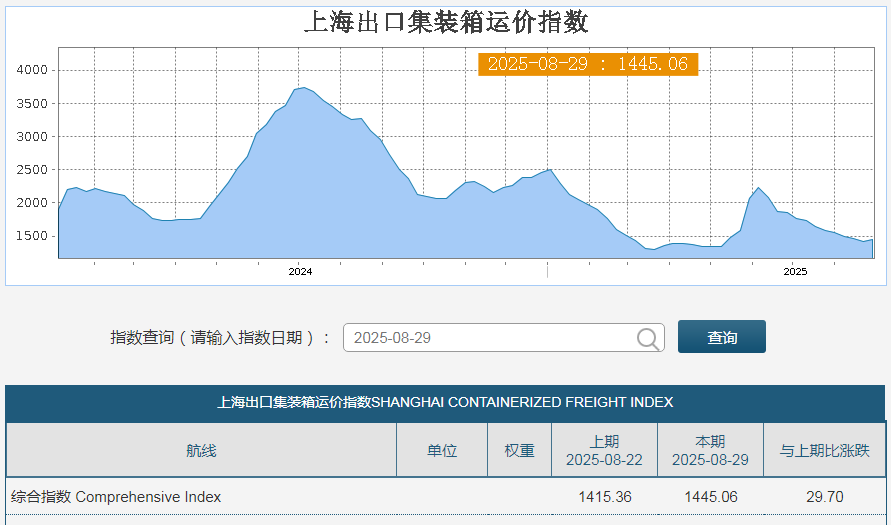Image resolution: width=891 pixels, height=525 pixels.
Task: Click the chart title 上海出口集装箱运价指数
Action: [x=446, y=23]
